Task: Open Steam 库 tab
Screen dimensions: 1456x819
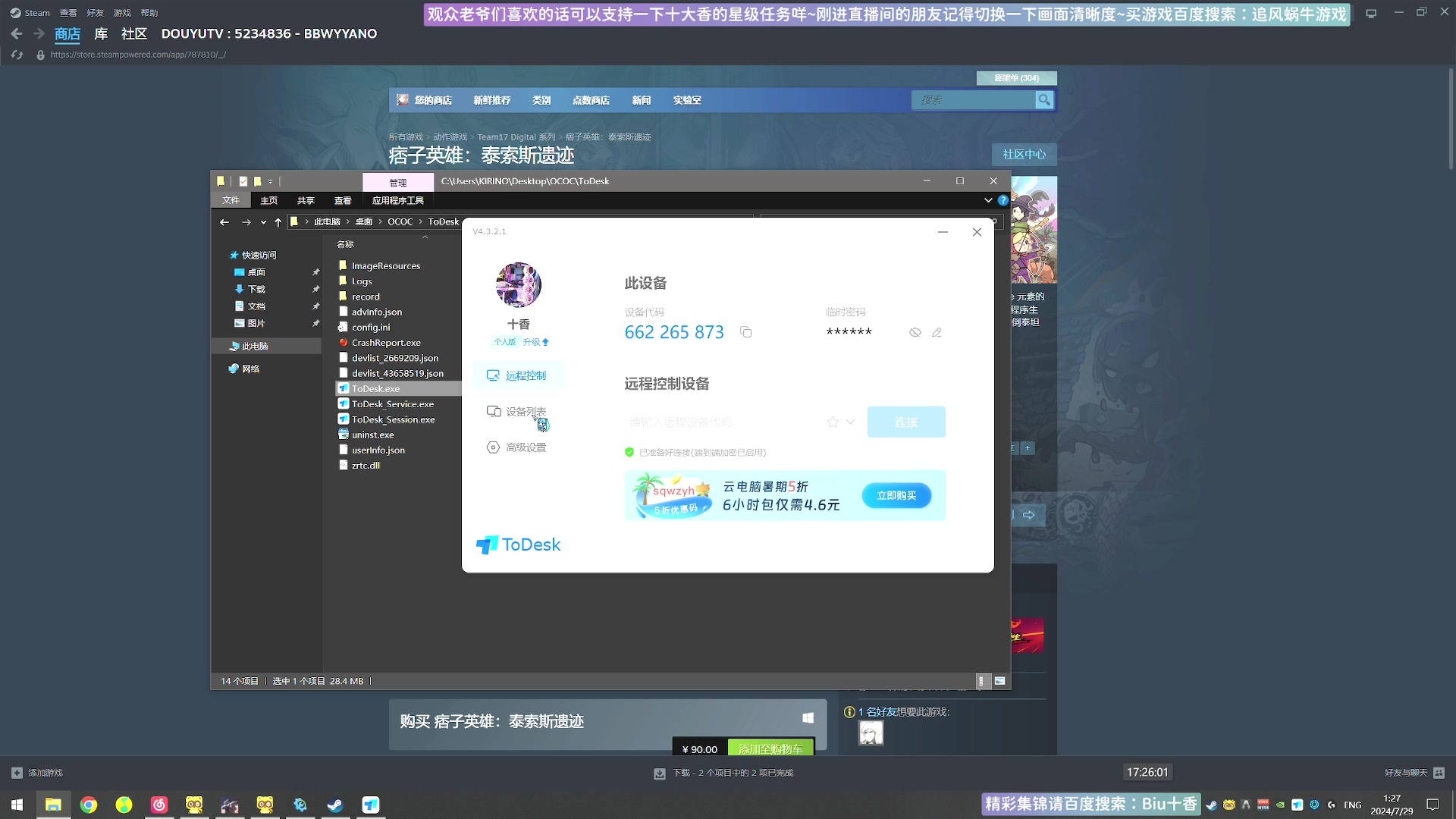Action: (x=101, y=33)
